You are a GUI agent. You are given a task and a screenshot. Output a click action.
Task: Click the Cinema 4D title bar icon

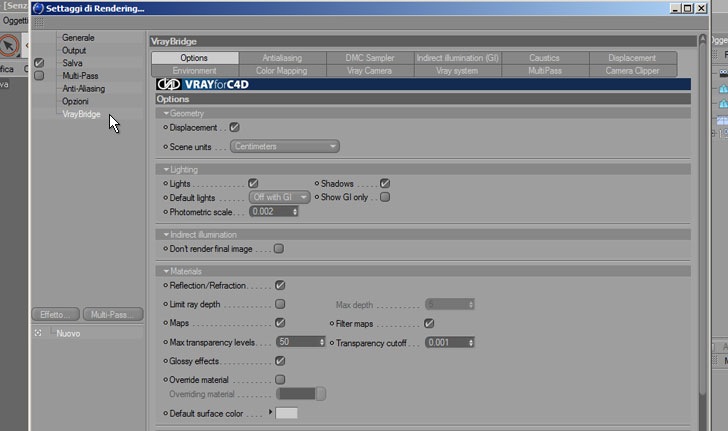[39, 8]
